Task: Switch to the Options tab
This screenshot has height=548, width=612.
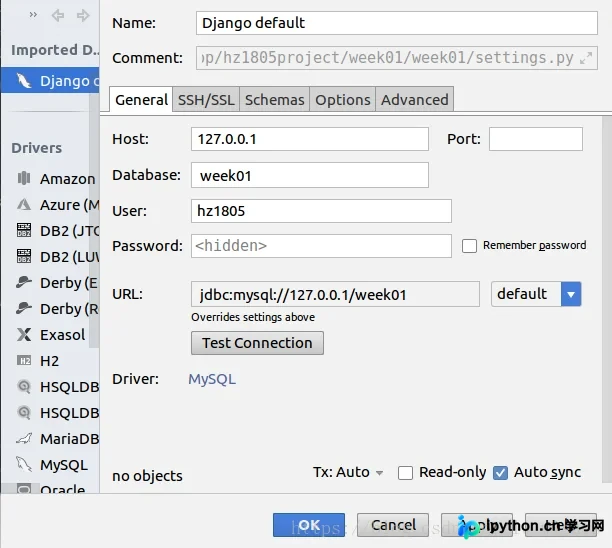Action: point(342,100)
